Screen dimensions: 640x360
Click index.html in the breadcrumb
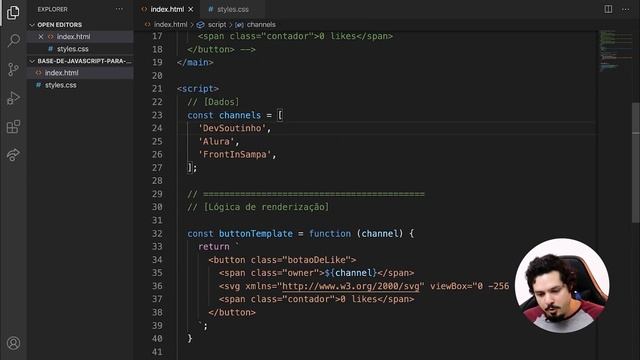pyautogui.click(x=170, y=24)
